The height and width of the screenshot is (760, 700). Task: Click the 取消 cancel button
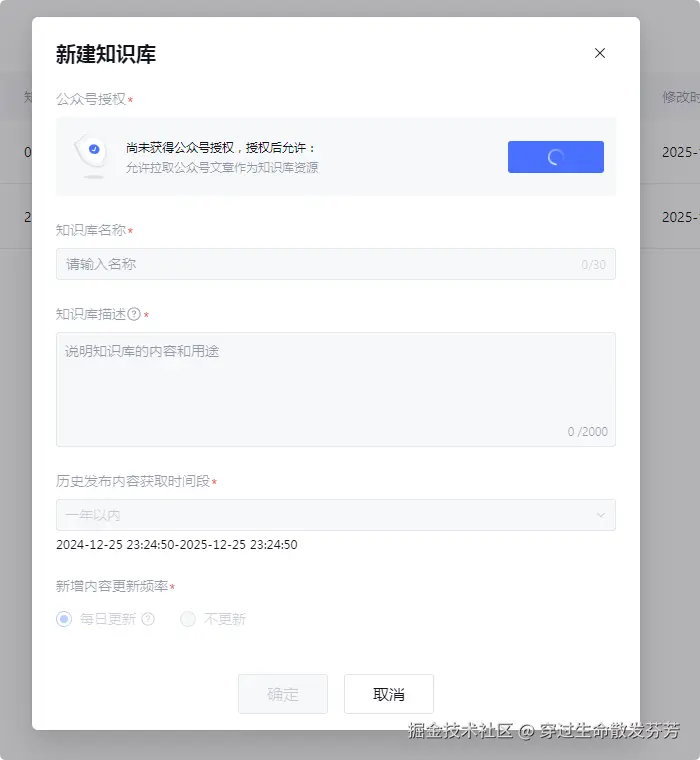389,694
